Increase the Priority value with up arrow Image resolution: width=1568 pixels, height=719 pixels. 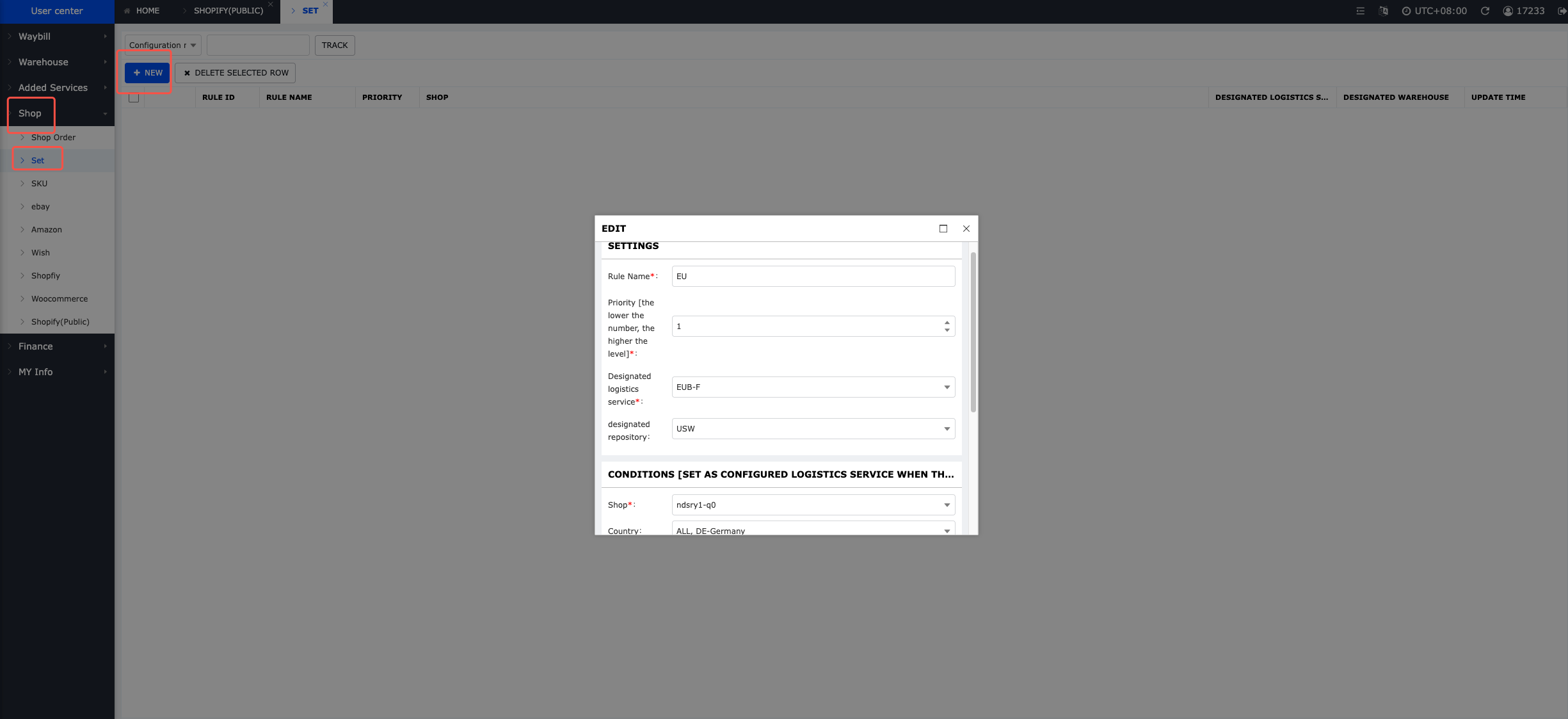click(947, 323)
